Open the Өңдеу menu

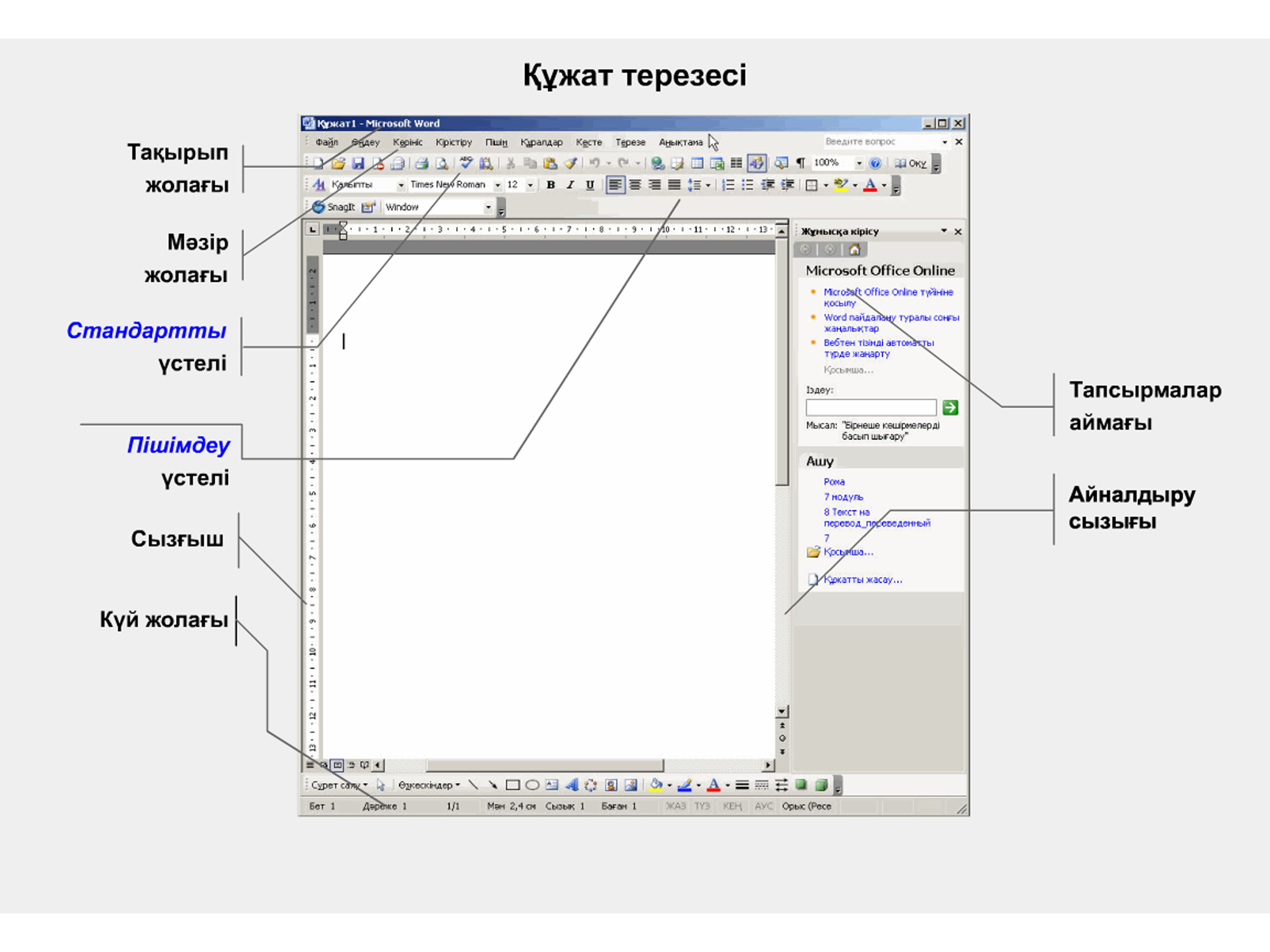365,142
